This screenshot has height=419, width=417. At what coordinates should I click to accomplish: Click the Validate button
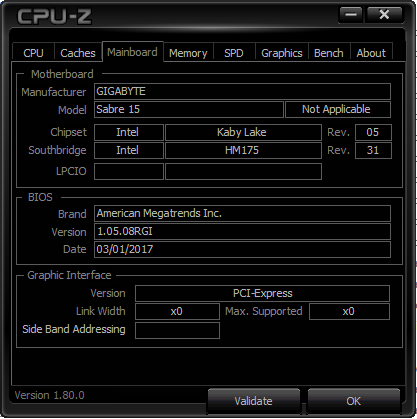(253, 400)
